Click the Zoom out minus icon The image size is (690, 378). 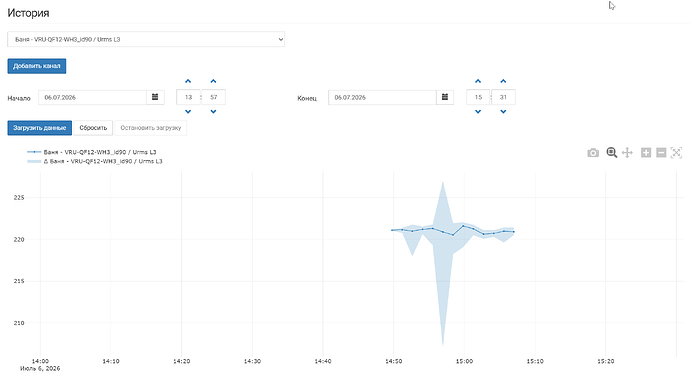[661, 153]
